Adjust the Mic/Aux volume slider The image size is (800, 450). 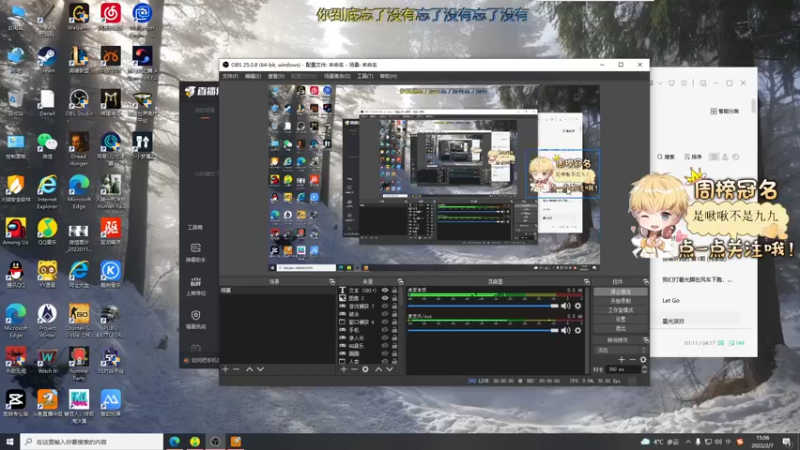click(483, 330)
